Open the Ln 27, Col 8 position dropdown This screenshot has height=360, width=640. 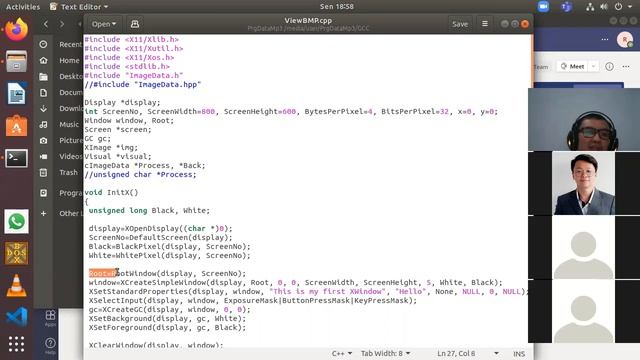pyautogui.click(x=467, y=353)
